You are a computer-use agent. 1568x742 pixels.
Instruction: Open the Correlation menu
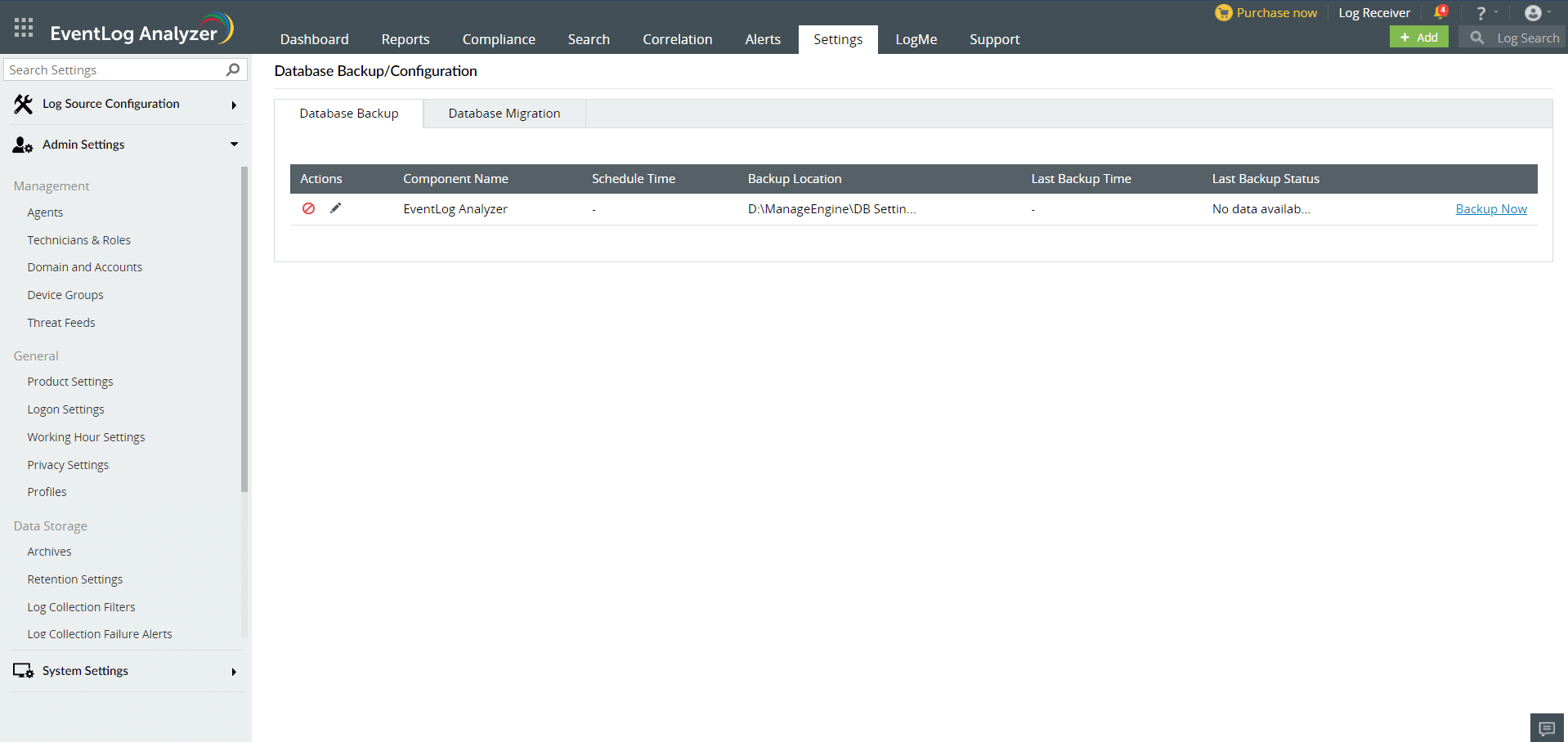(x=677, y=38)
